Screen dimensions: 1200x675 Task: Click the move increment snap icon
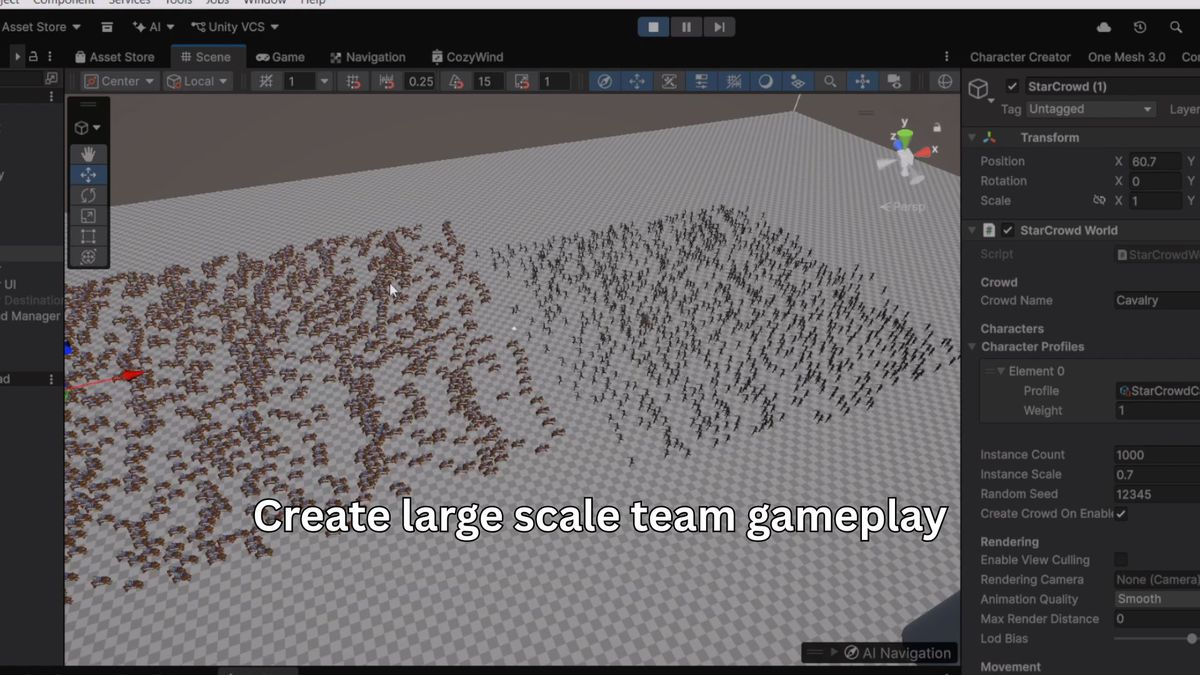pos(387,81)
